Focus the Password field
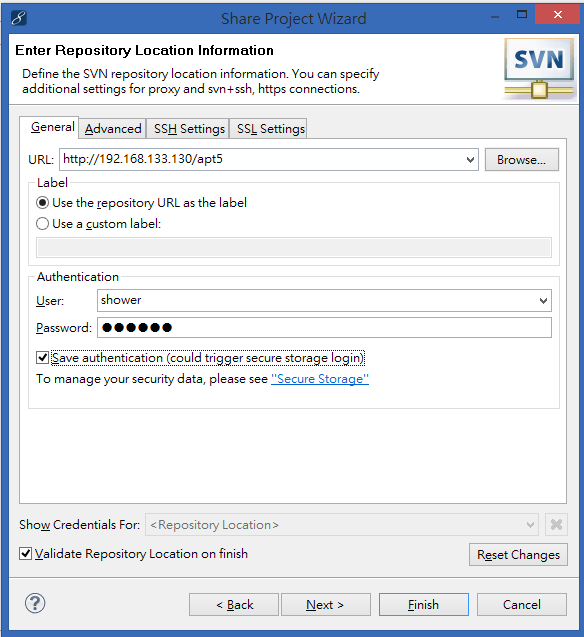 pos(324,327)
